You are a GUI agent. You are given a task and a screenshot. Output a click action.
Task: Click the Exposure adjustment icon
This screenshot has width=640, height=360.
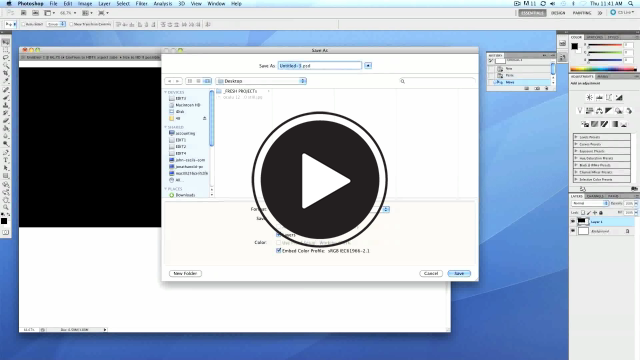click(619, 98)
